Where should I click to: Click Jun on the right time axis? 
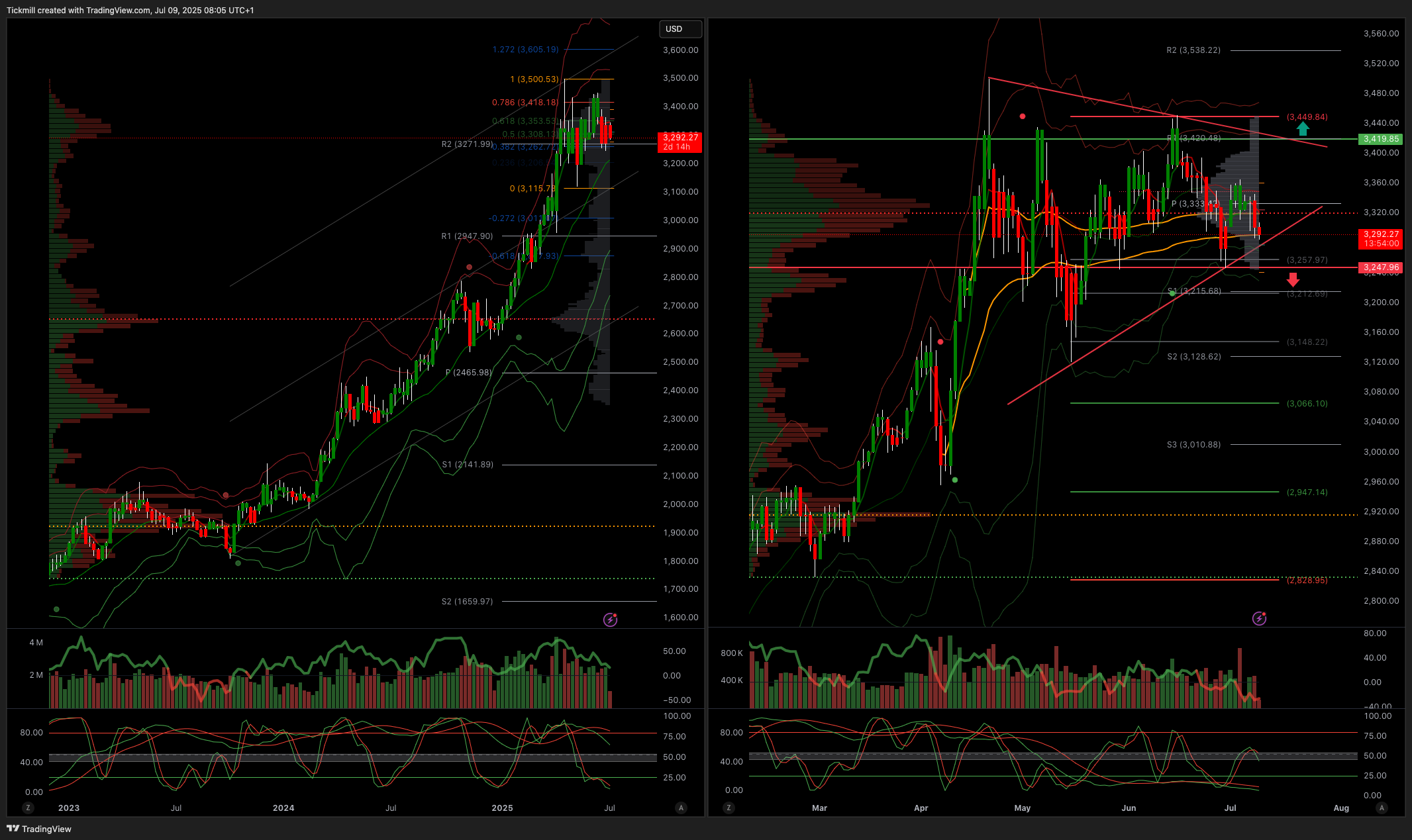pyautogui.click(x=1129, y=808)
